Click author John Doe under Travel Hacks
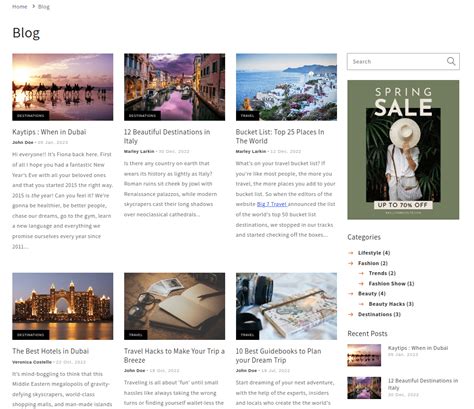Screen dimensions: 474x409 point(135,371)
